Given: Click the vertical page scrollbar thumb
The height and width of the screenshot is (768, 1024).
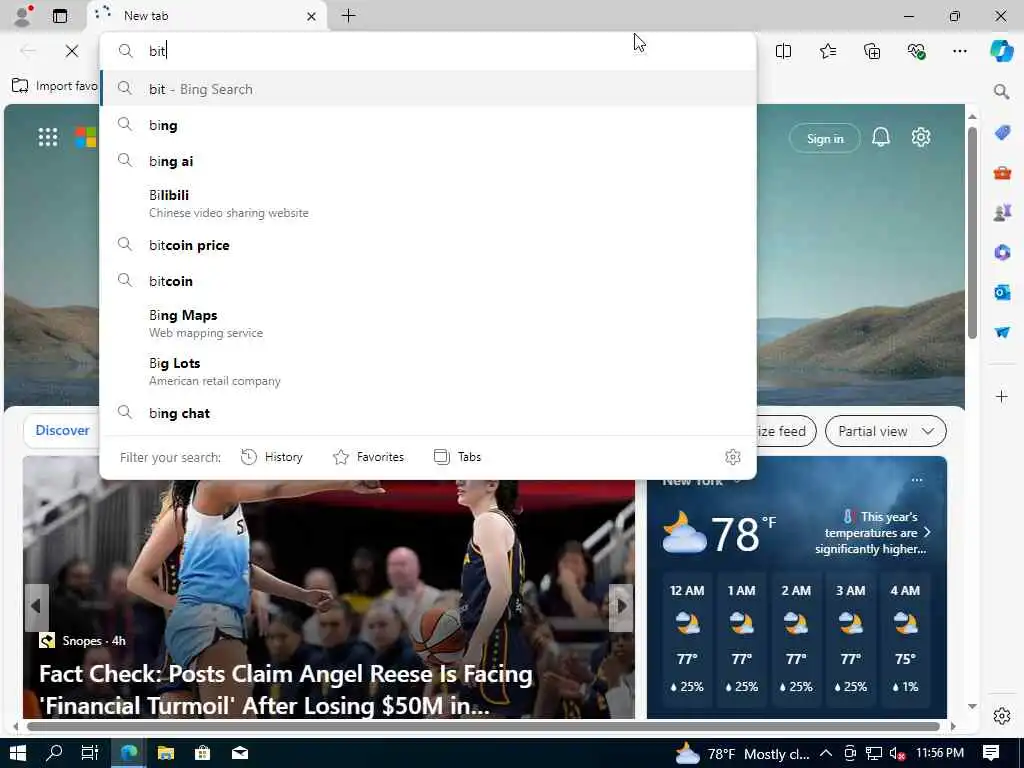Looking at the screenshot, I should tap(972, 232).
